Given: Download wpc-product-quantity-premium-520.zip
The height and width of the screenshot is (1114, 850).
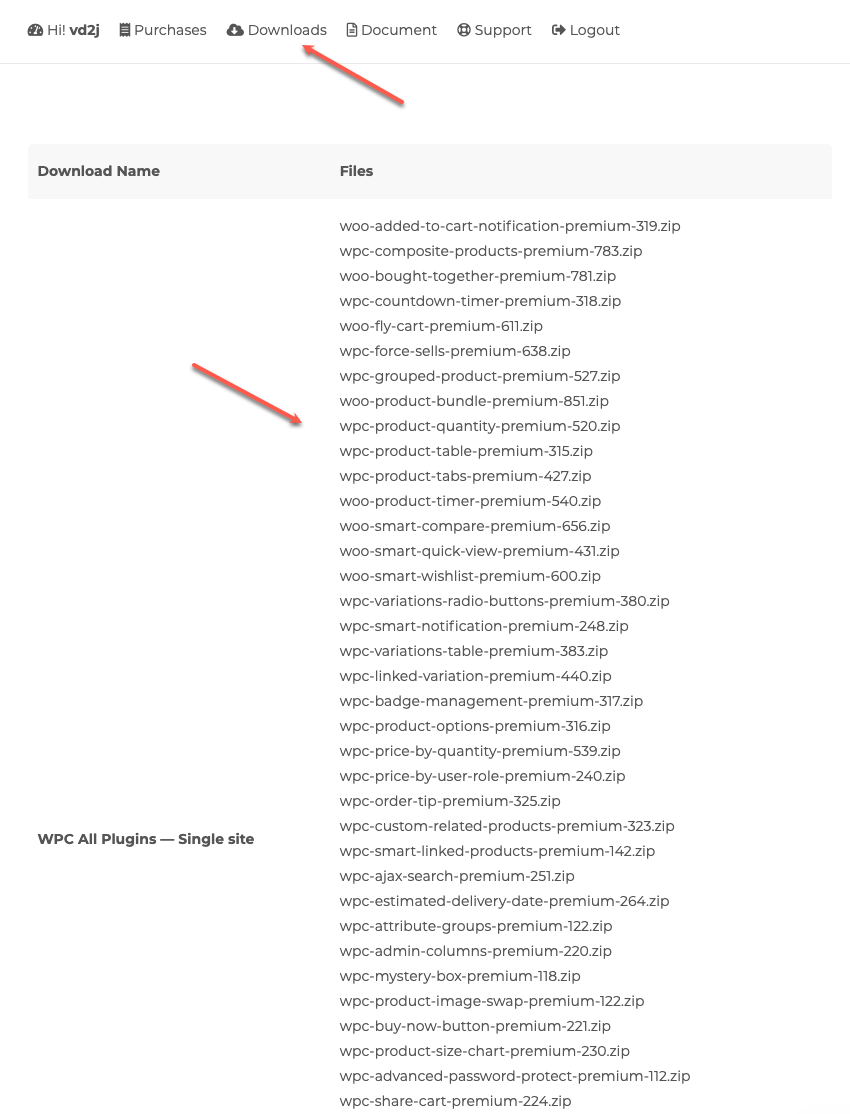Looking at the screenshot, I should 480,426.
